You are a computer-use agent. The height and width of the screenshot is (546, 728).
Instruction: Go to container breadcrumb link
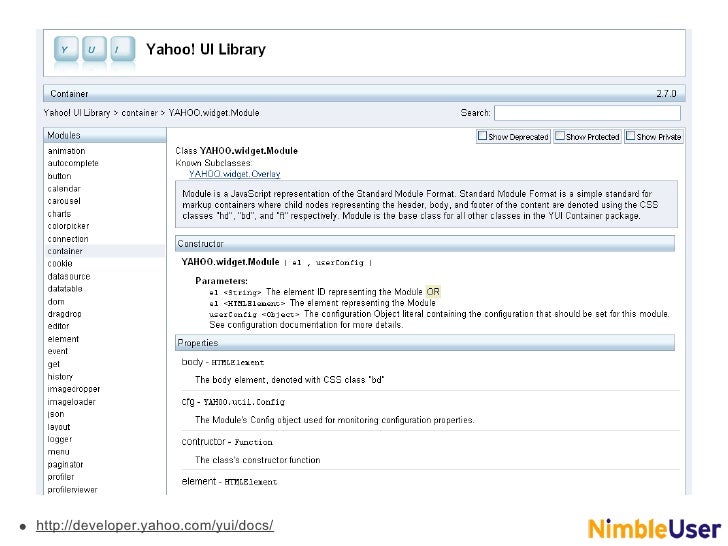pyautogui.click(x=139, y=113)
